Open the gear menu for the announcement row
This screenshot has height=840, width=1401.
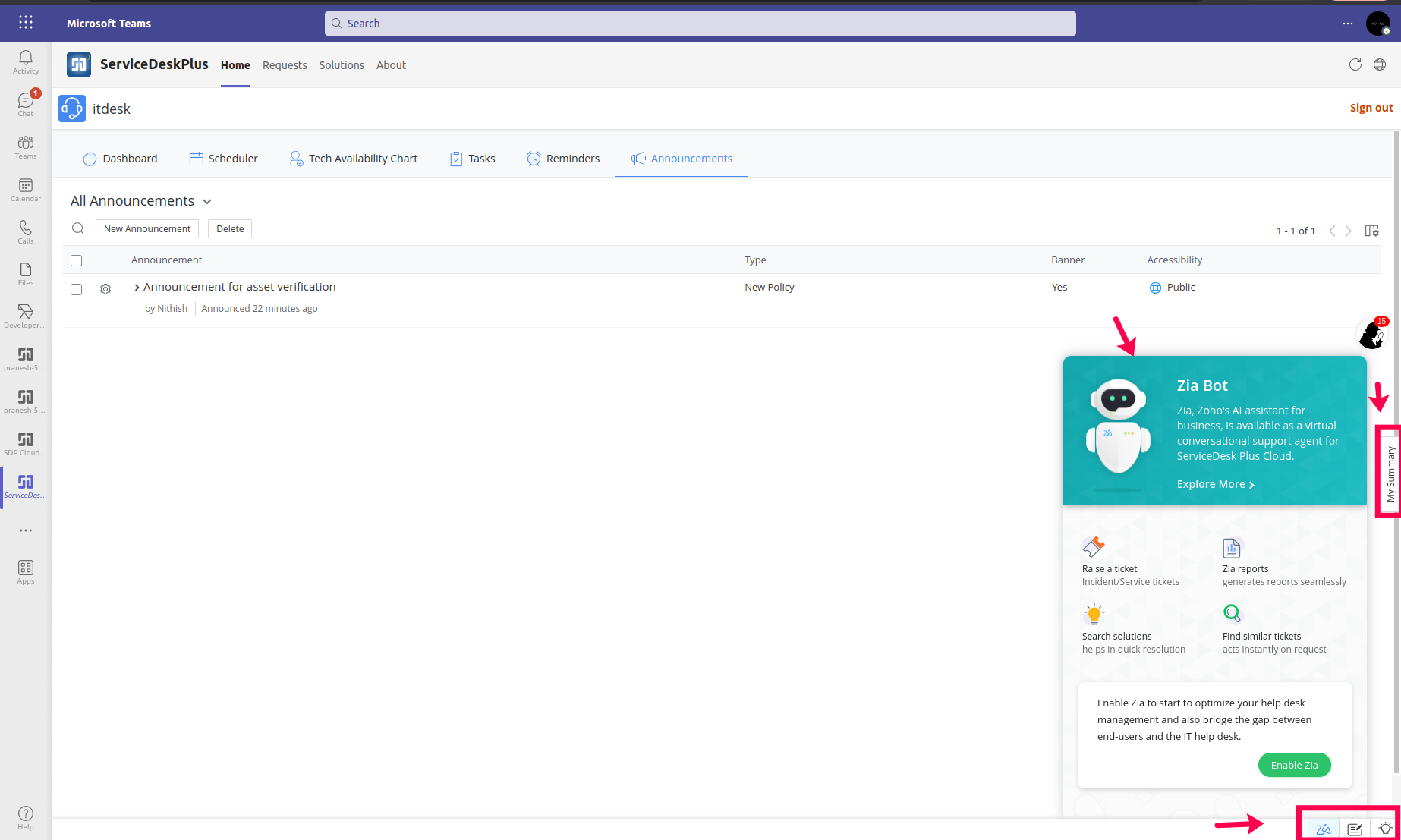click(x=105, y=289)
